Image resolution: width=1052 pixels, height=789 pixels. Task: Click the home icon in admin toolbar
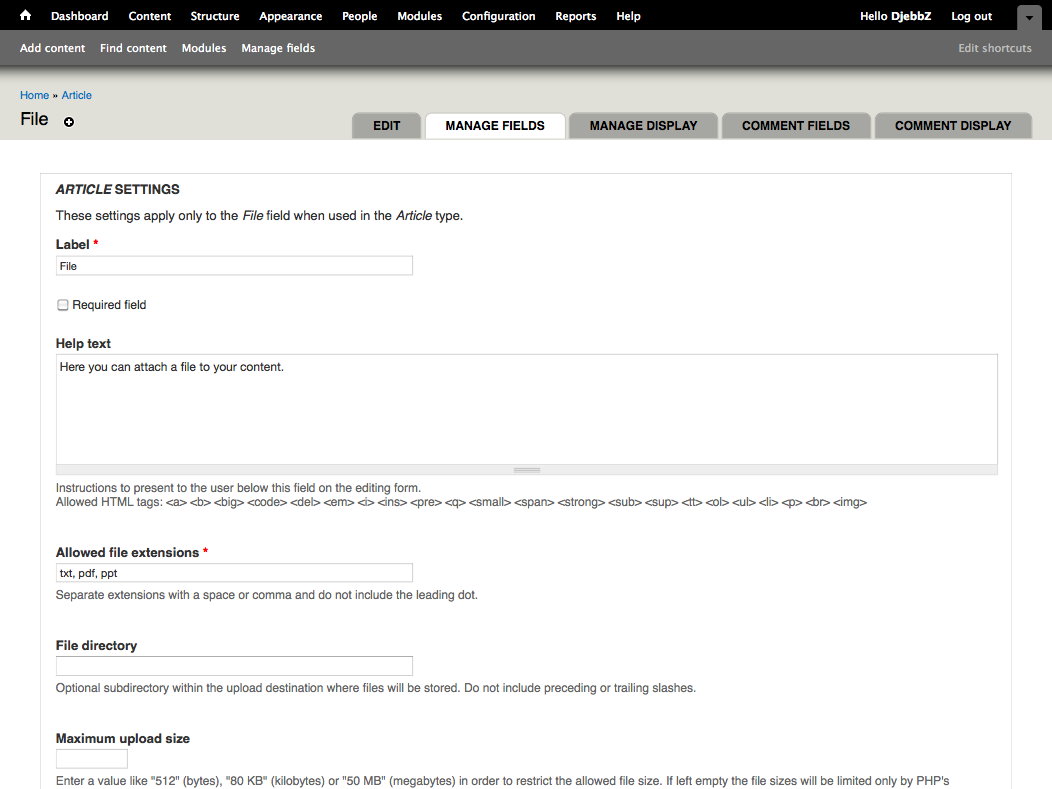click(x=26, y=16)
